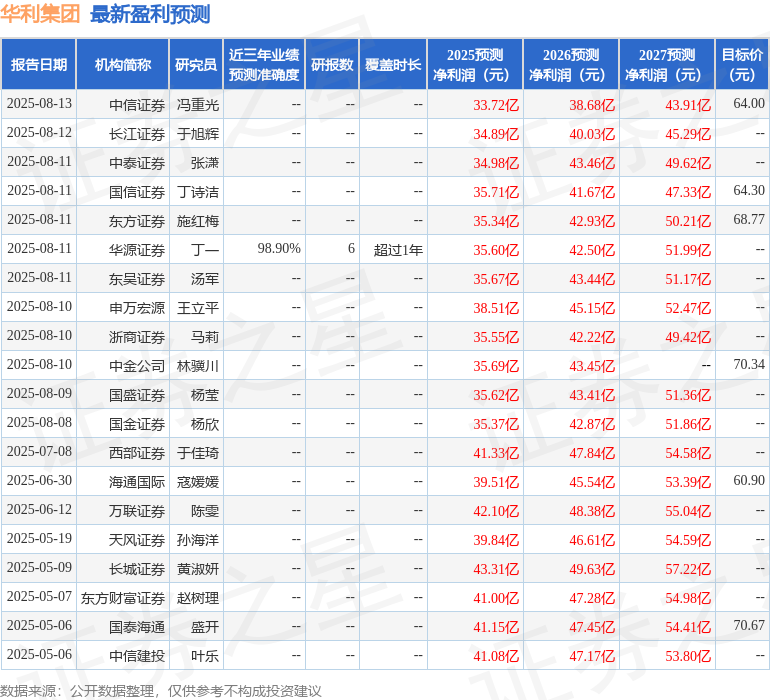Click the 近三年业绩预测准确度 header

point(264,65)
